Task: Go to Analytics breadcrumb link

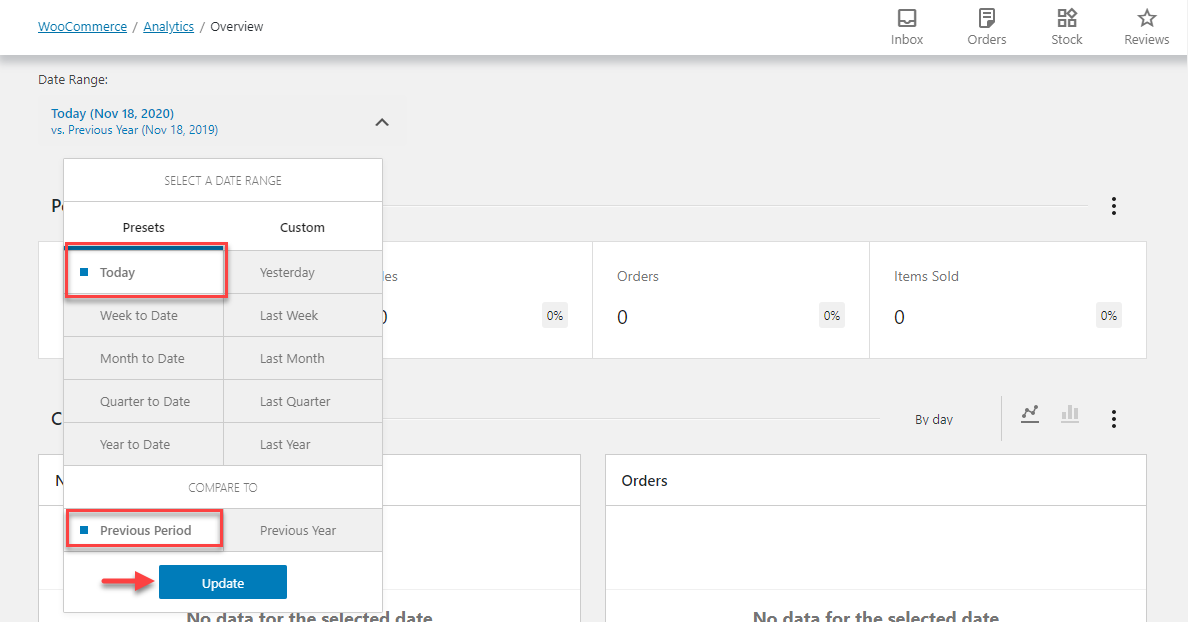Action: [x=168, y=27]
